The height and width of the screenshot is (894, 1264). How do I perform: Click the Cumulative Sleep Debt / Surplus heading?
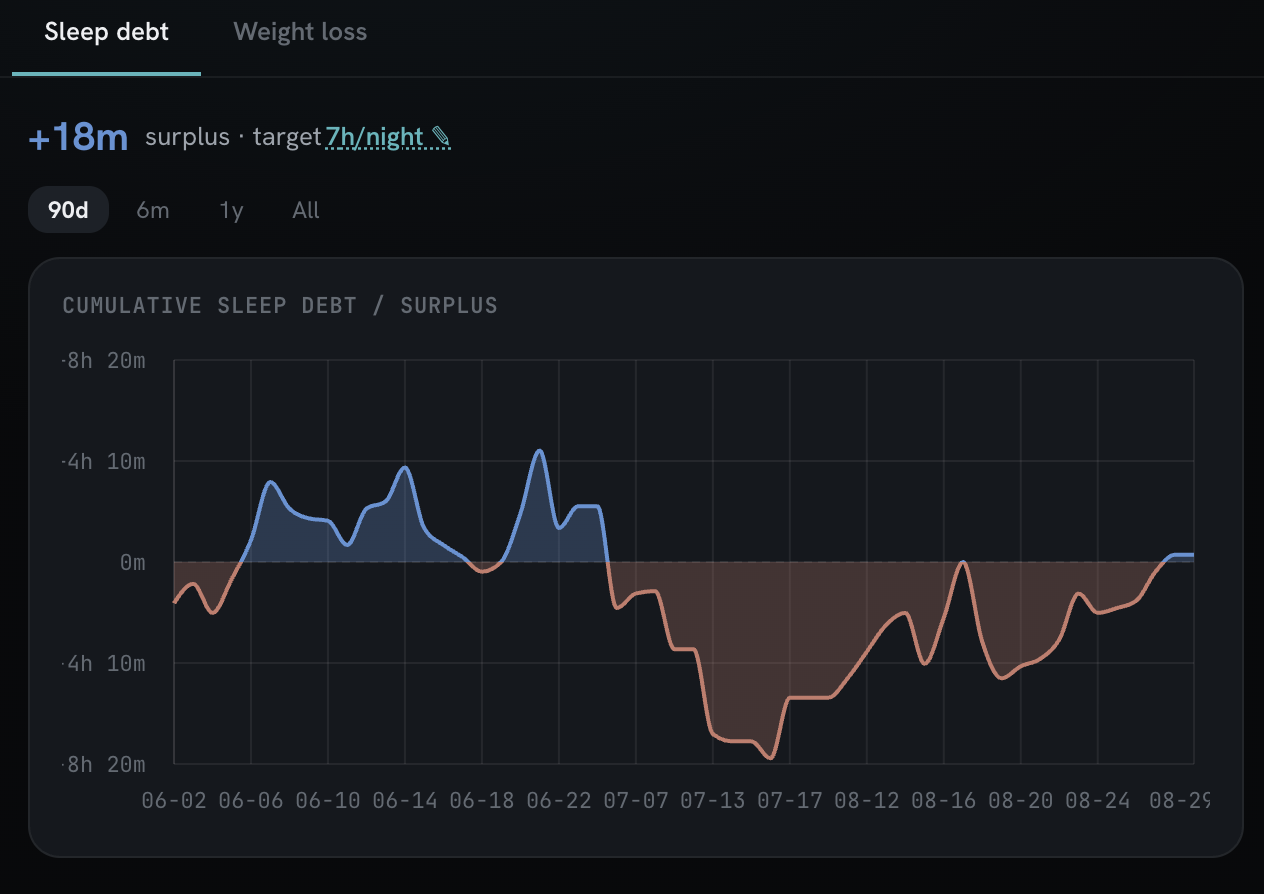280,305
